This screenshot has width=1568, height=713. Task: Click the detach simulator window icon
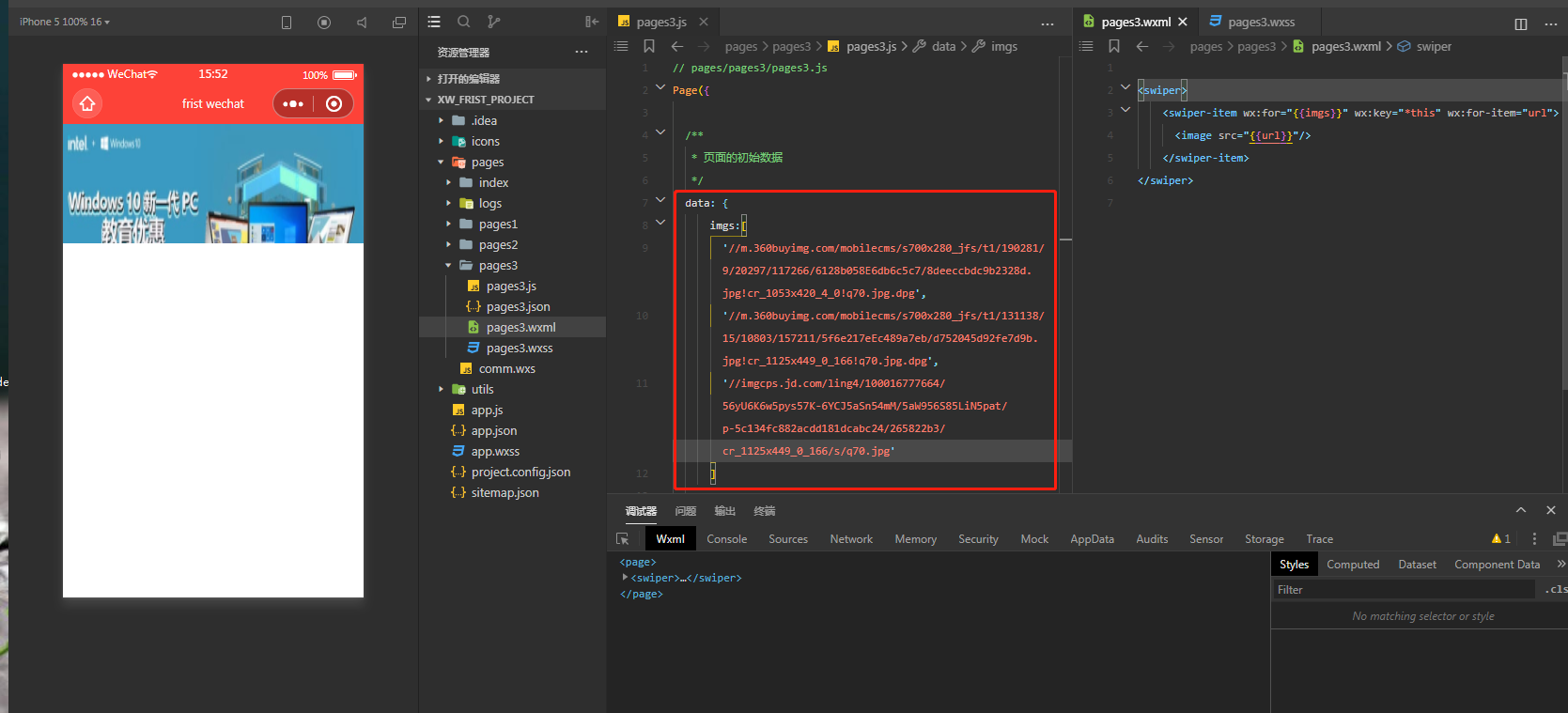click(x=399, y=23)
